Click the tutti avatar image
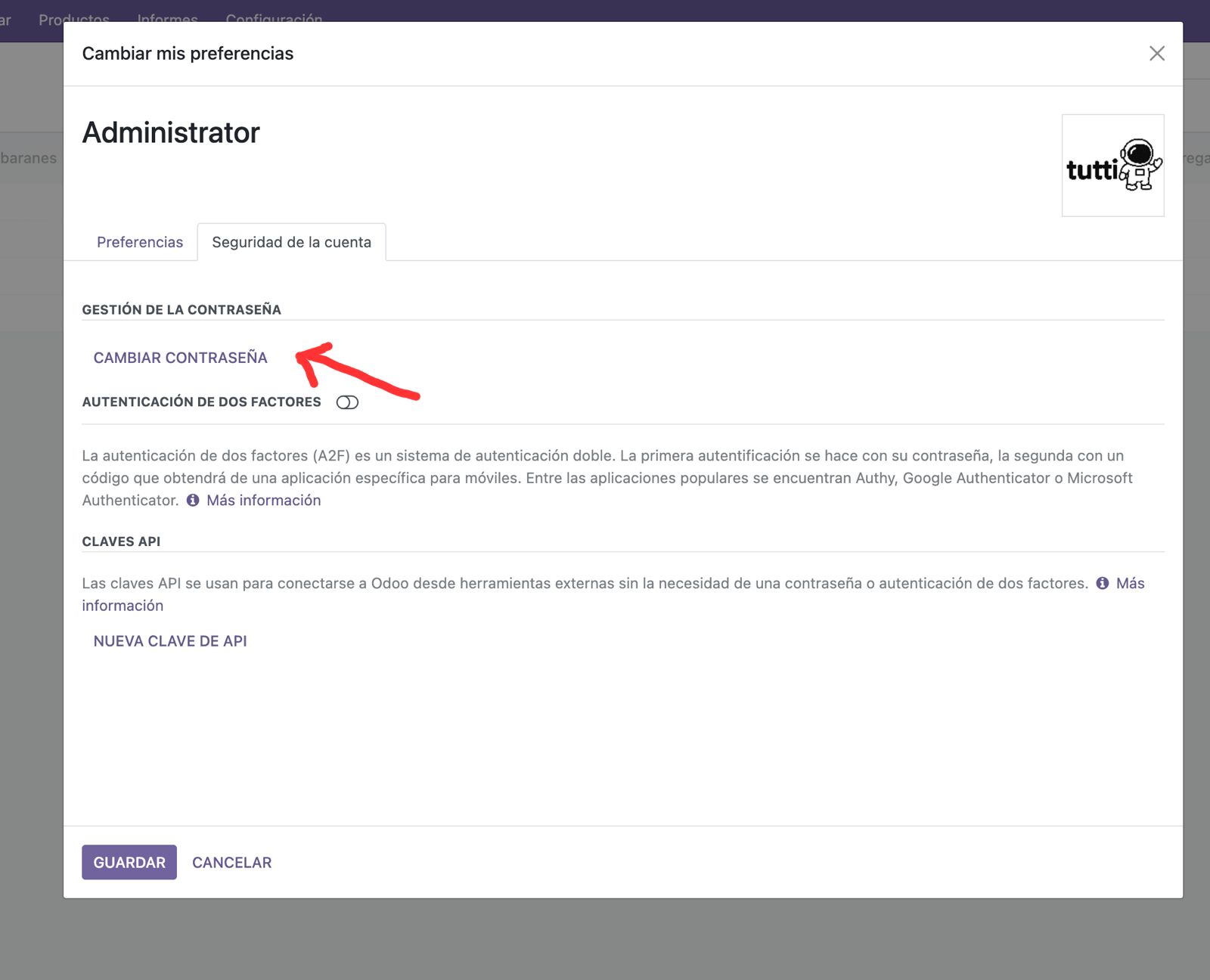1210x980 pixels. point(1112,166)
